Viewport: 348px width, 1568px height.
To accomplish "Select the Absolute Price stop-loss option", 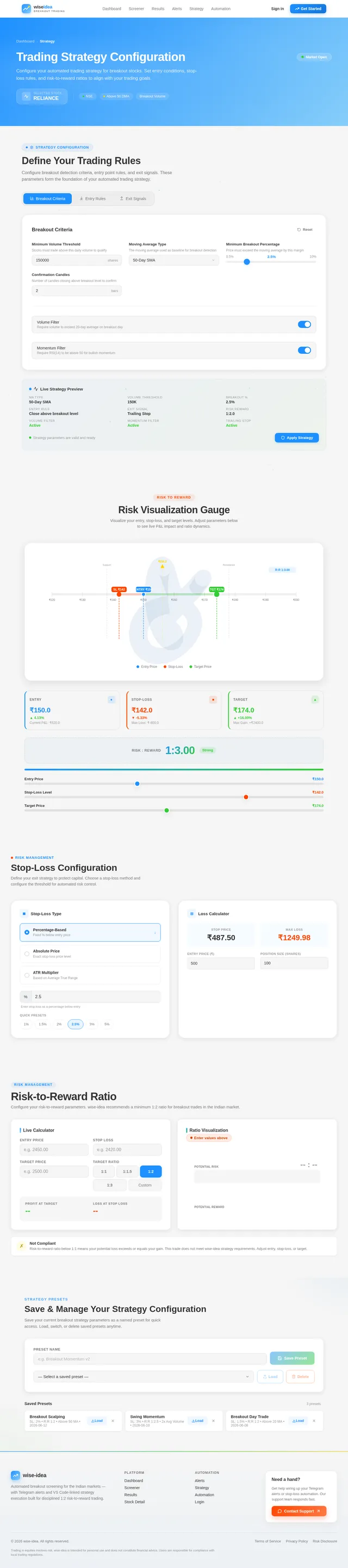I will click(90, 953).
